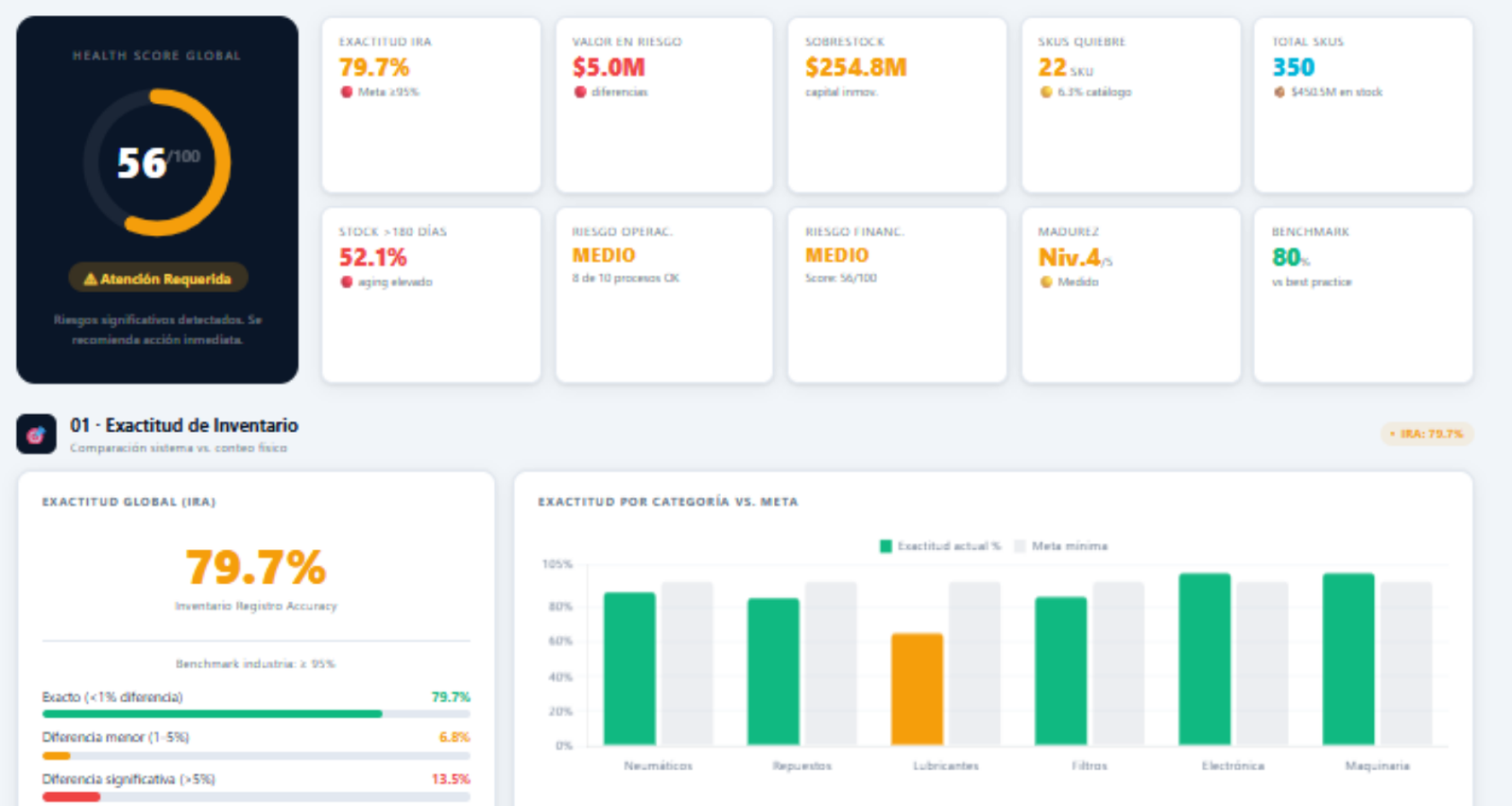Click the Health Score 56/100 gauge

157,163
